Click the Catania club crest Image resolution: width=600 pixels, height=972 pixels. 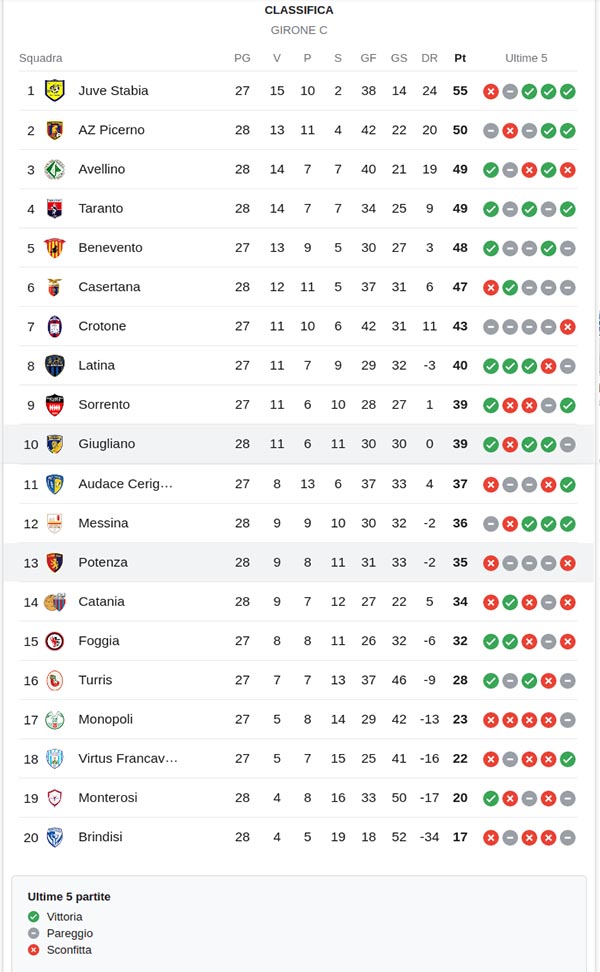point(55,602)
